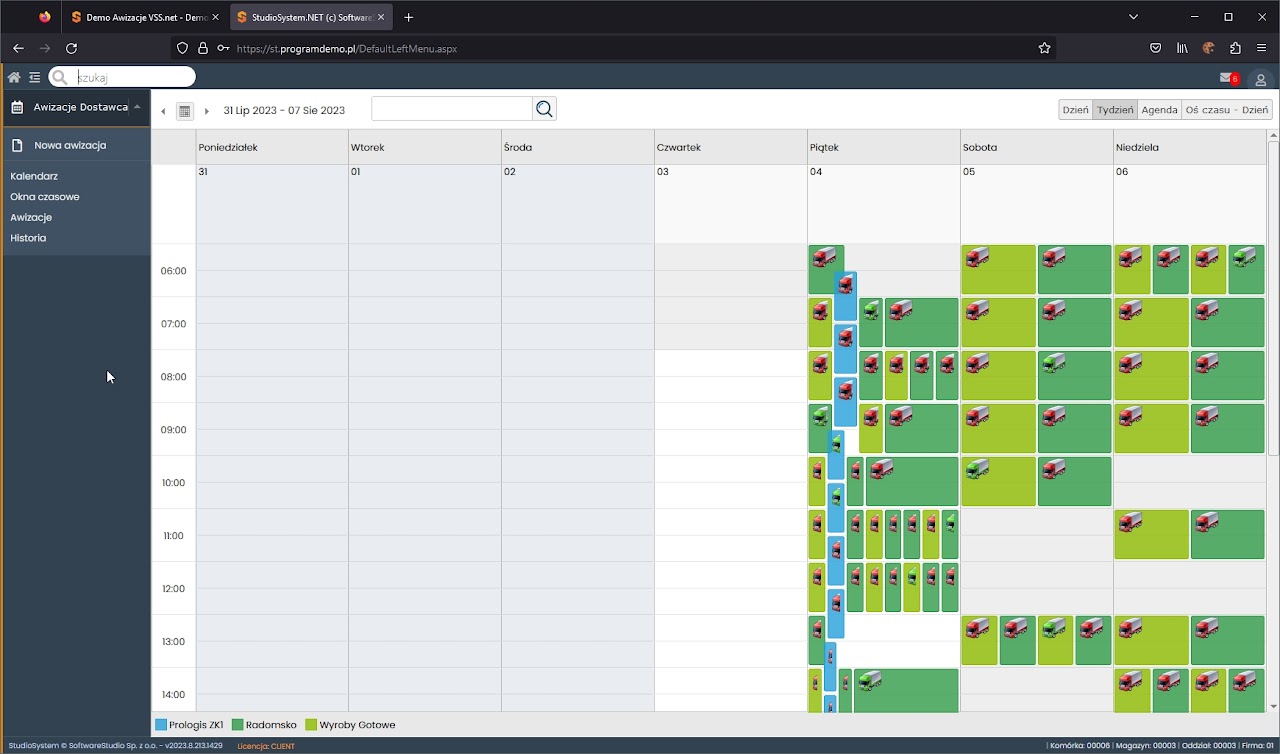This screenshot has width=1280, height=754.
Task: Switch to the Dzień view
Action: 1075,110
